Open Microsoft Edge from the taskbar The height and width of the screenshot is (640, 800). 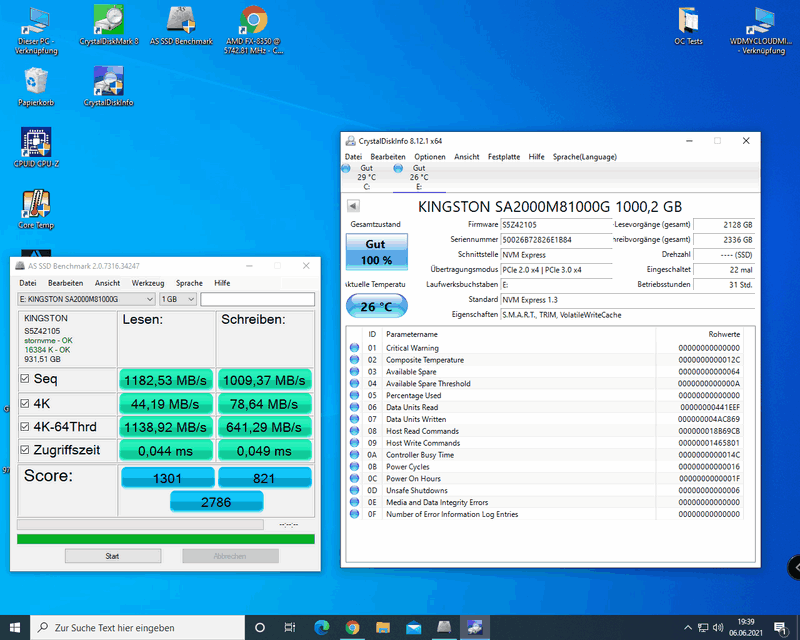pos(321,627)
